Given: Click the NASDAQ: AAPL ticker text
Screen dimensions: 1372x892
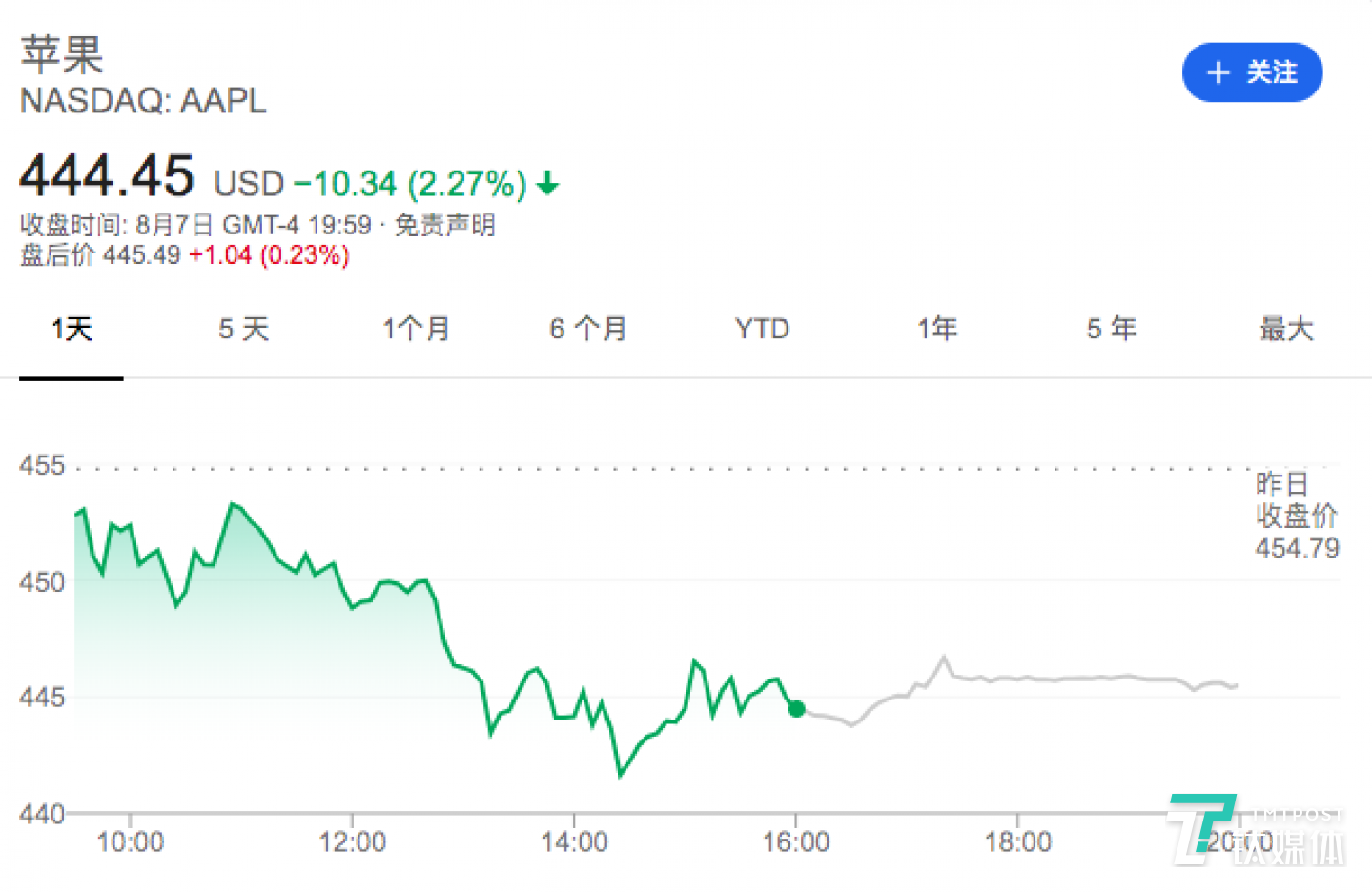Looking at the screenshot, I should coord(143,101).
